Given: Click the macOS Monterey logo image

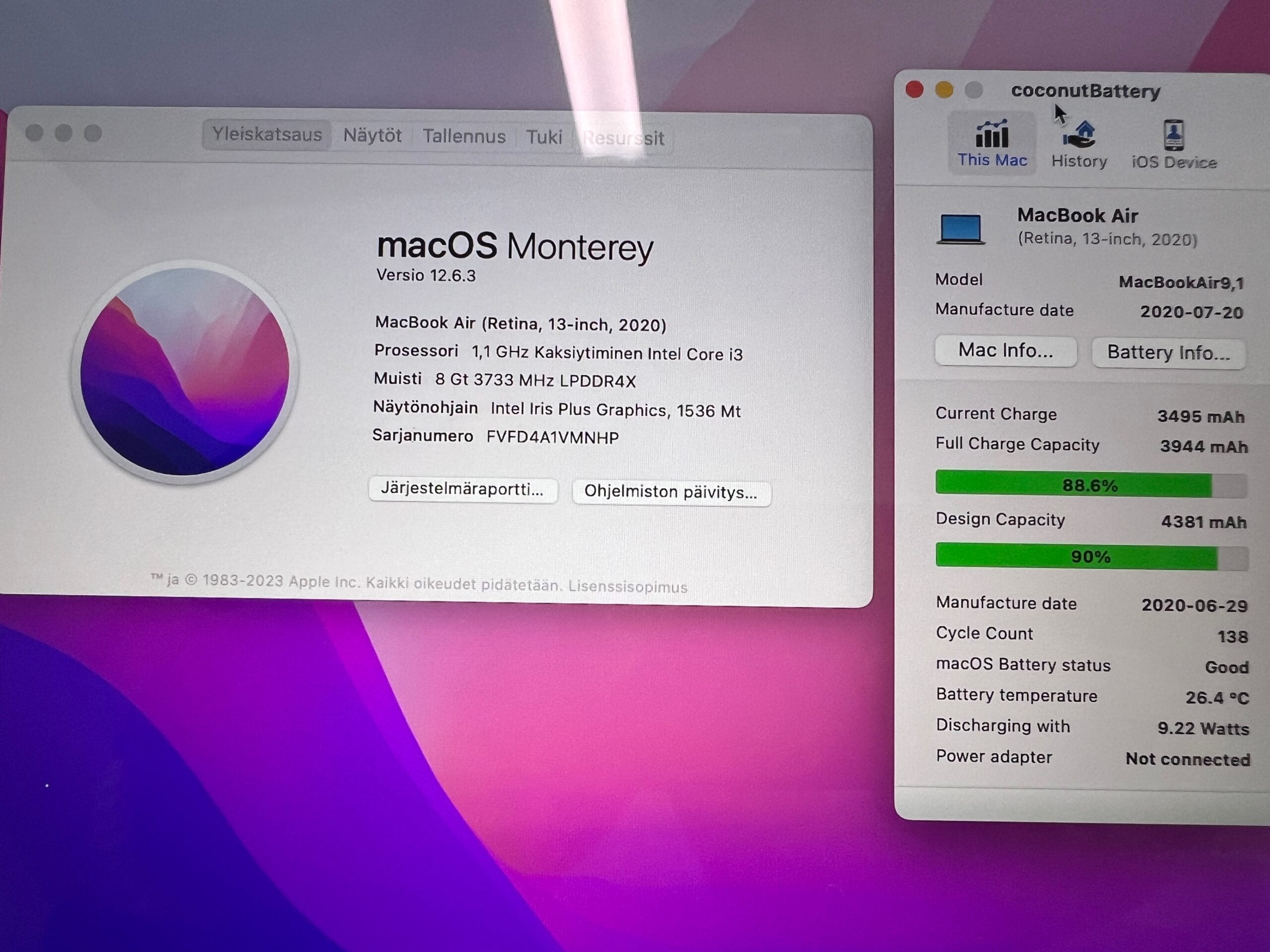Looking at the screenshot, I should point(185,371).
